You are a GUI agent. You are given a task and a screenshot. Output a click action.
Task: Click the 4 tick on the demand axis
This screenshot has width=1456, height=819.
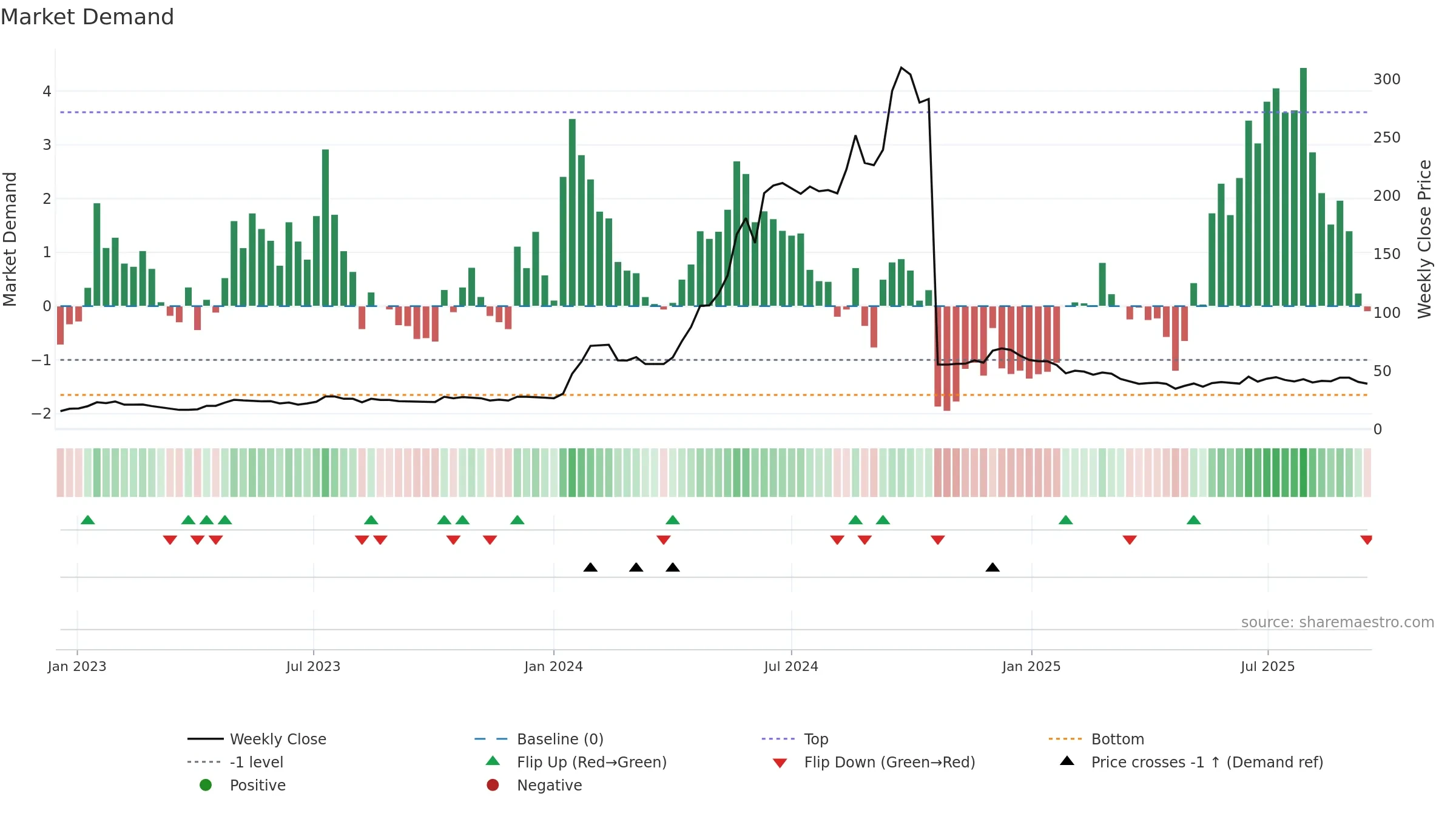click(47, 92)
